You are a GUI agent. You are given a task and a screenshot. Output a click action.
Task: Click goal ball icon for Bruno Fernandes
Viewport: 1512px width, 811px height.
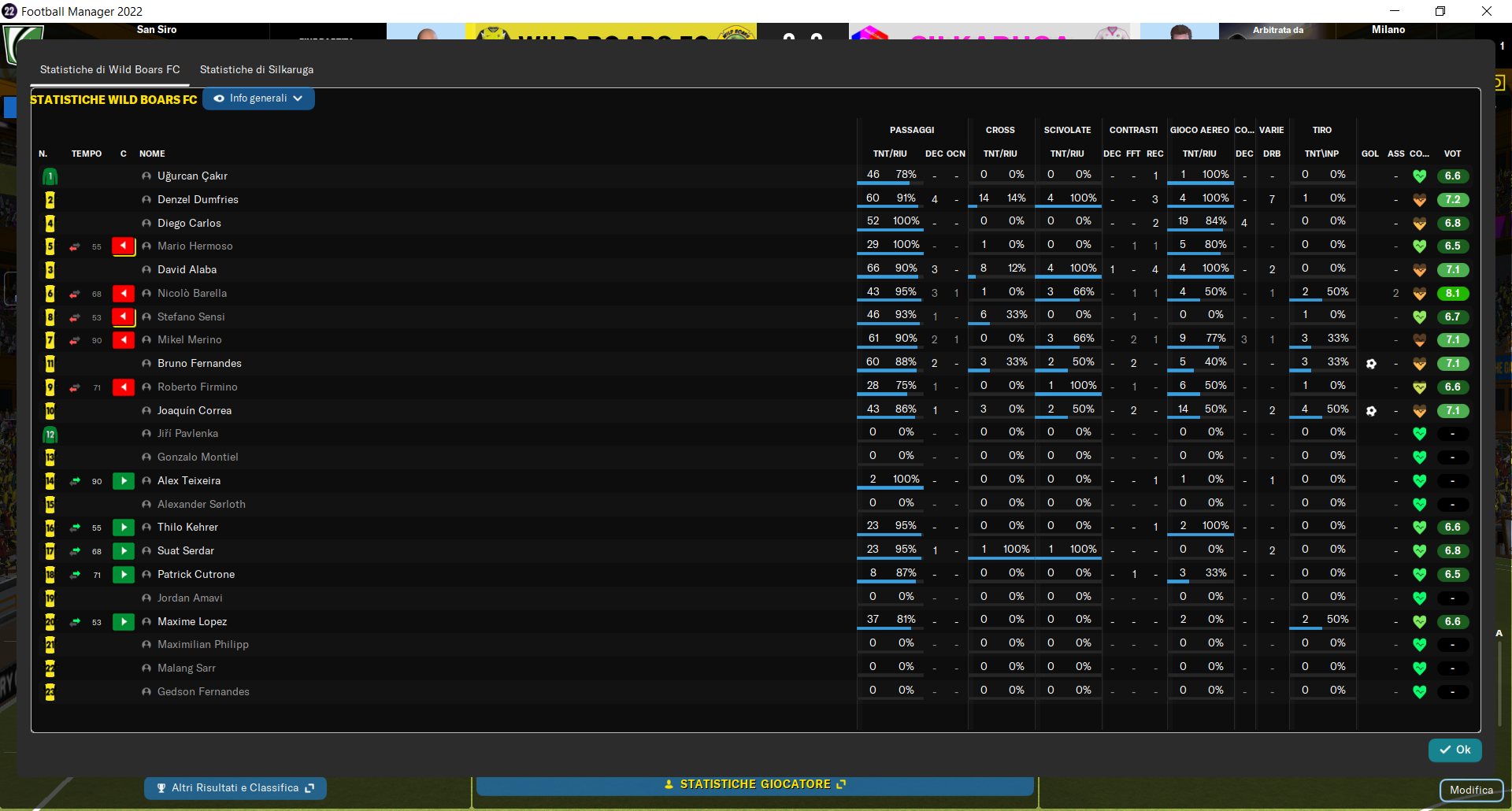tap(1371, 364)
